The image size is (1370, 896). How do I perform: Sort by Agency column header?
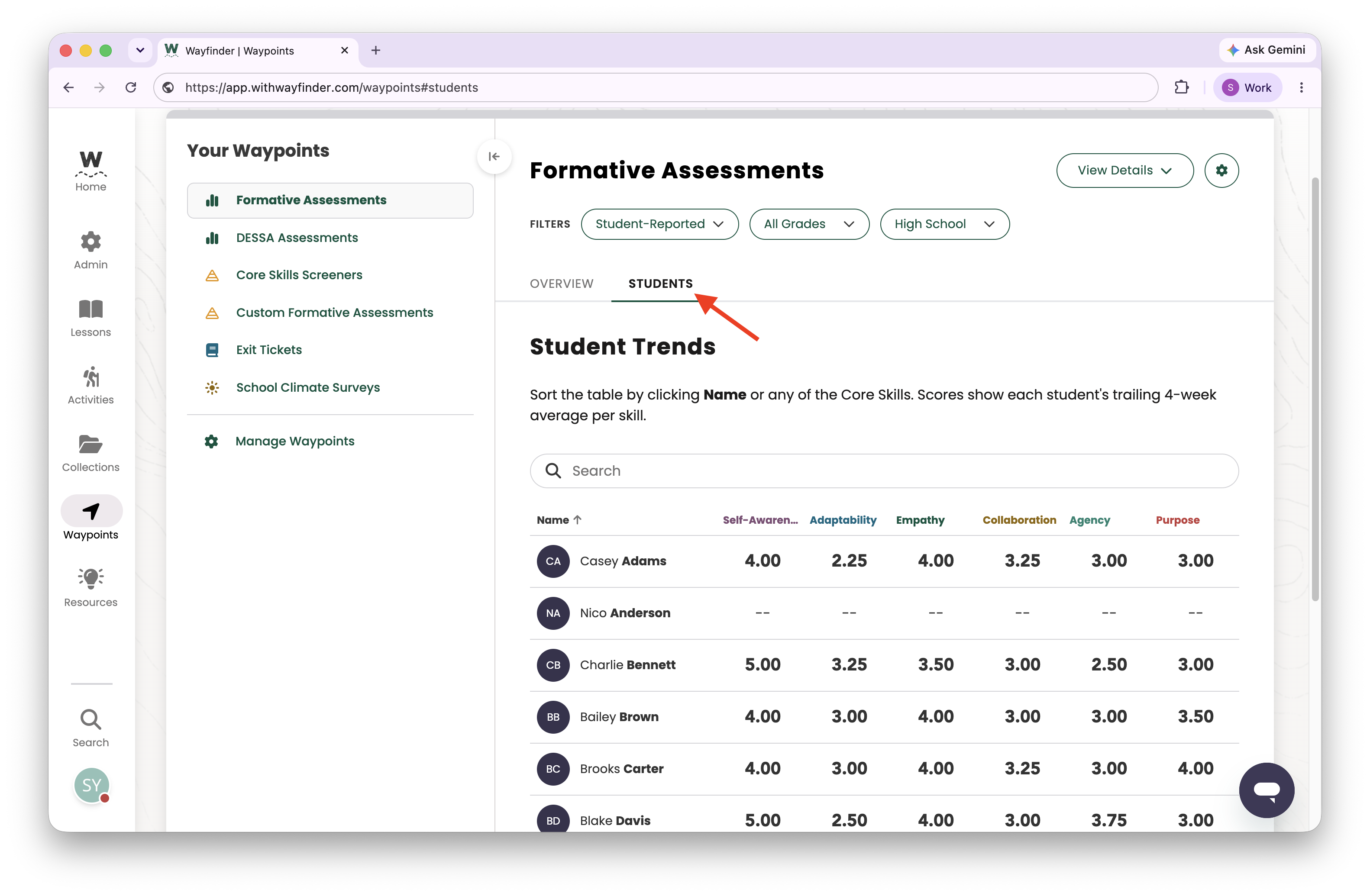coord(1089,520)
